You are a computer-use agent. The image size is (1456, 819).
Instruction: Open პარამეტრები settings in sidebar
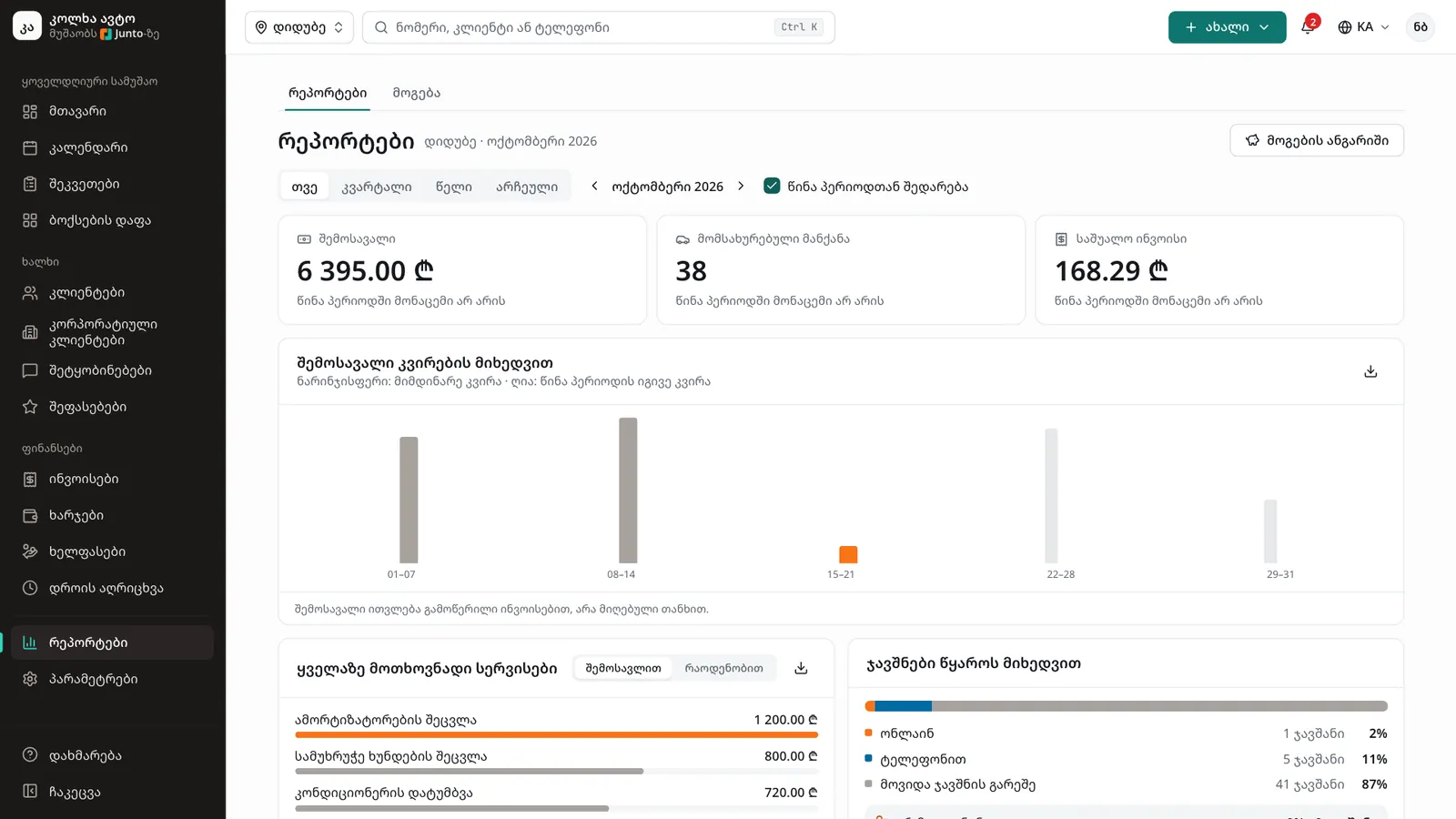pyautogui.click(x=113, y=679)
